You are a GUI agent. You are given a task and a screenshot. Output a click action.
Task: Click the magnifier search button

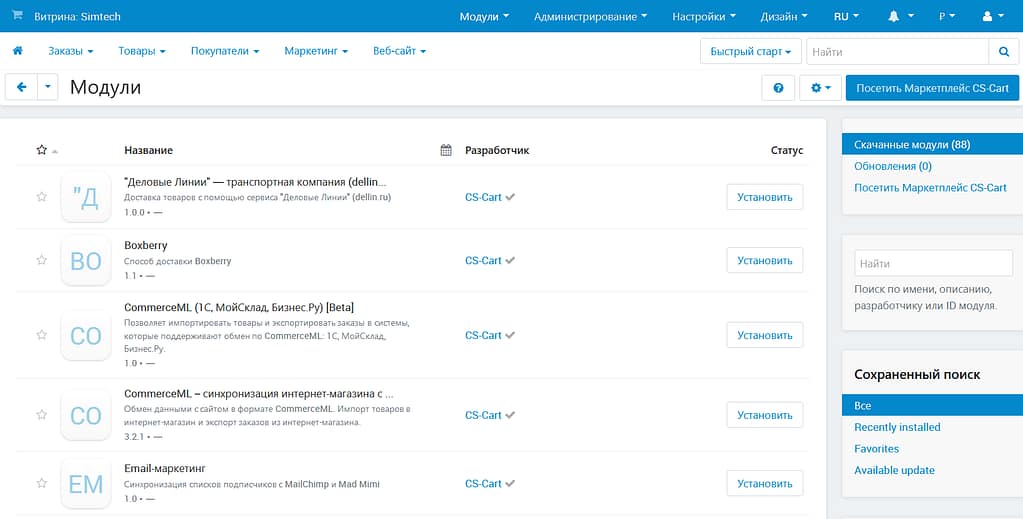(x=1003, y=51)
